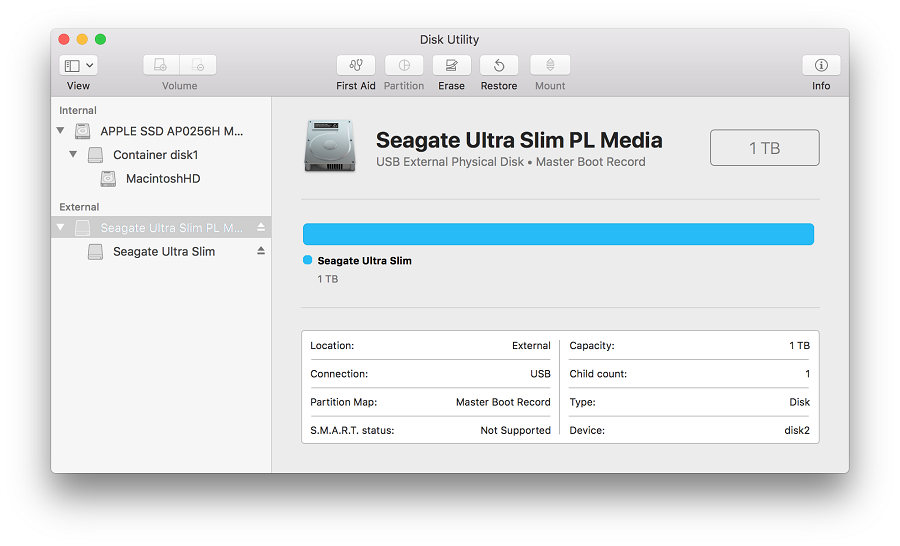Collapse the APPLE SSD disclosure triangle

point(61,131)
